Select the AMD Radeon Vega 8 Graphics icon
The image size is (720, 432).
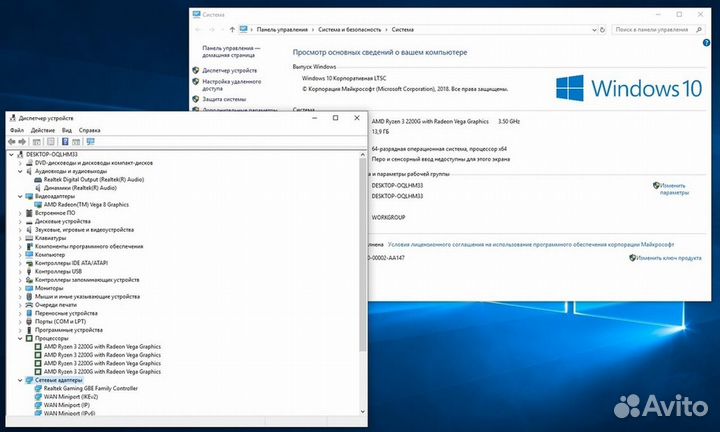tap(38, 205)
